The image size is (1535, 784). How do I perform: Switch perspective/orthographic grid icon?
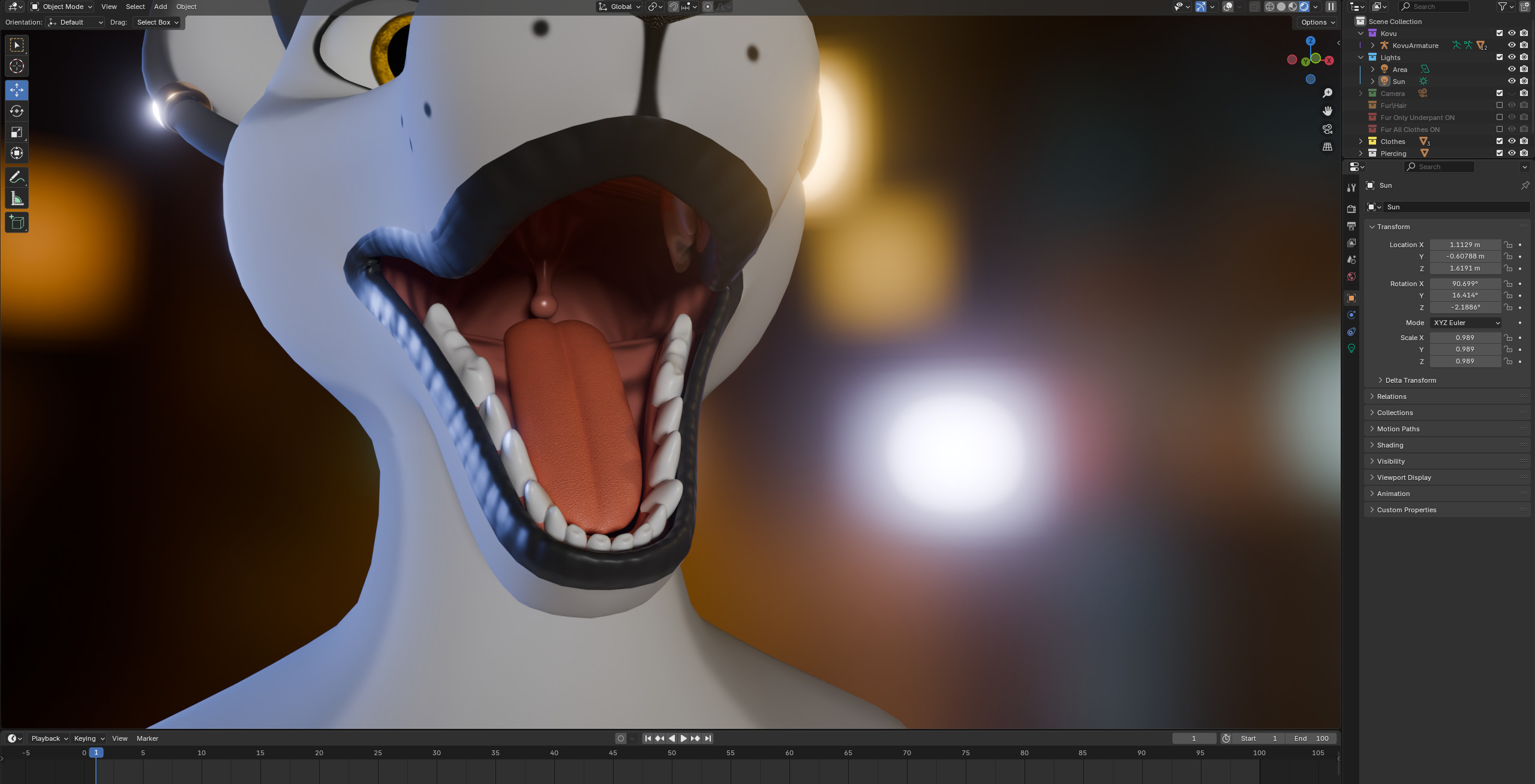[x=1327, y=147]
